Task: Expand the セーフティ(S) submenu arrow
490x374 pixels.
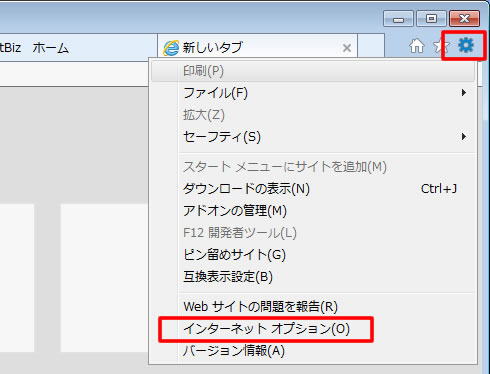Action: tap(464, 137)
